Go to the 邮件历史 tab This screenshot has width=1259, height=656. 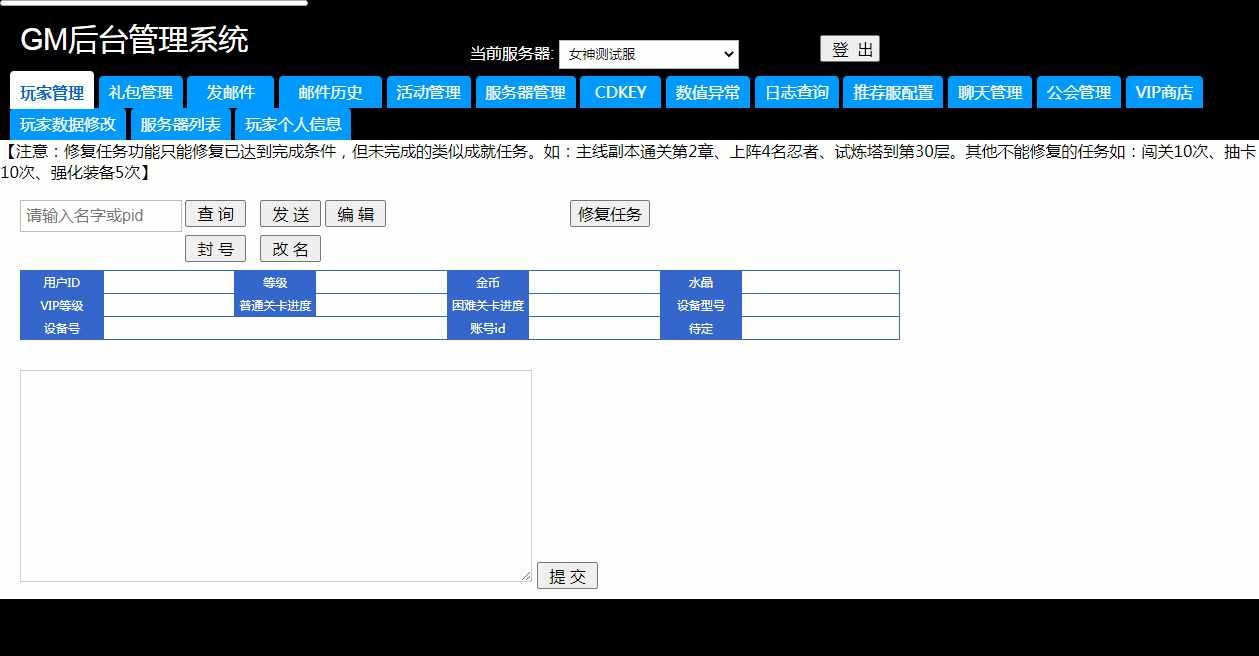(330, 92)
